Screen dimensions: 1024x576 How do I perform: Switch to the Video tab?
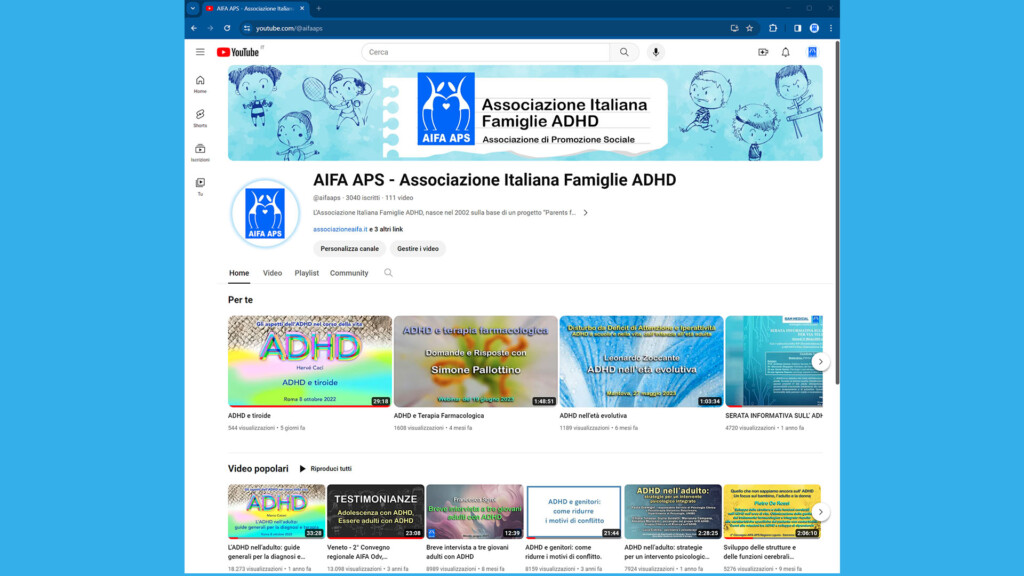click(272, 272)
